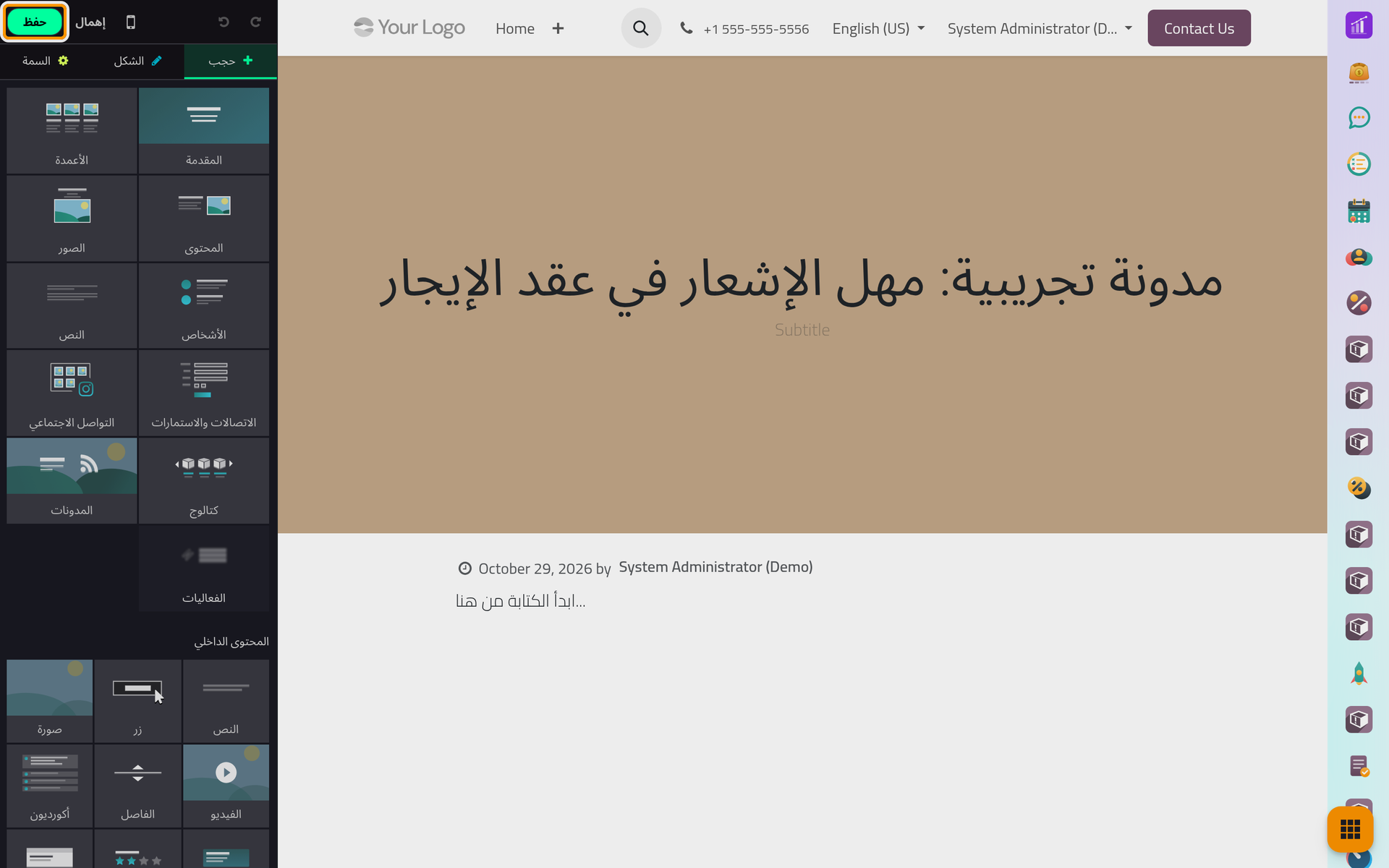Screen dimensions: 1389x868
Task: Pick the زر button inner content block
Action: pyautogui.click(x=137, y=701)
